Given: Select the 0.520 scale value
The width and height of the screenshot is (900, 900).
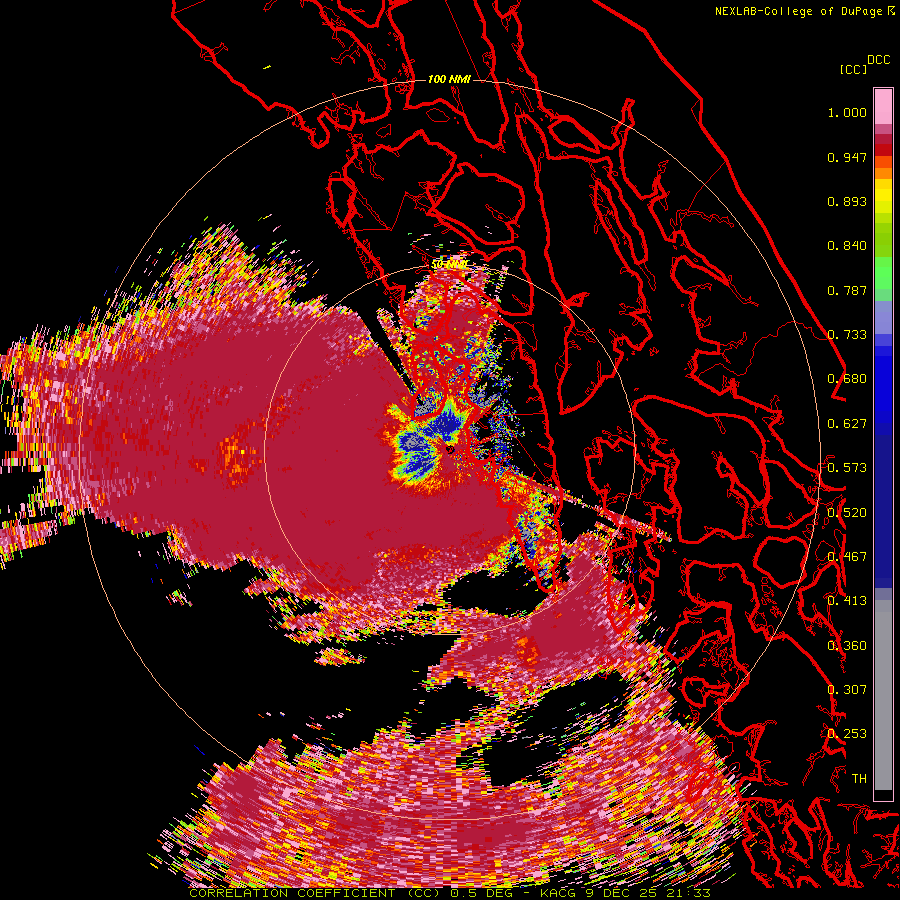Looking at the screenshot, I should pyautogui.click(x=847, y=513).
